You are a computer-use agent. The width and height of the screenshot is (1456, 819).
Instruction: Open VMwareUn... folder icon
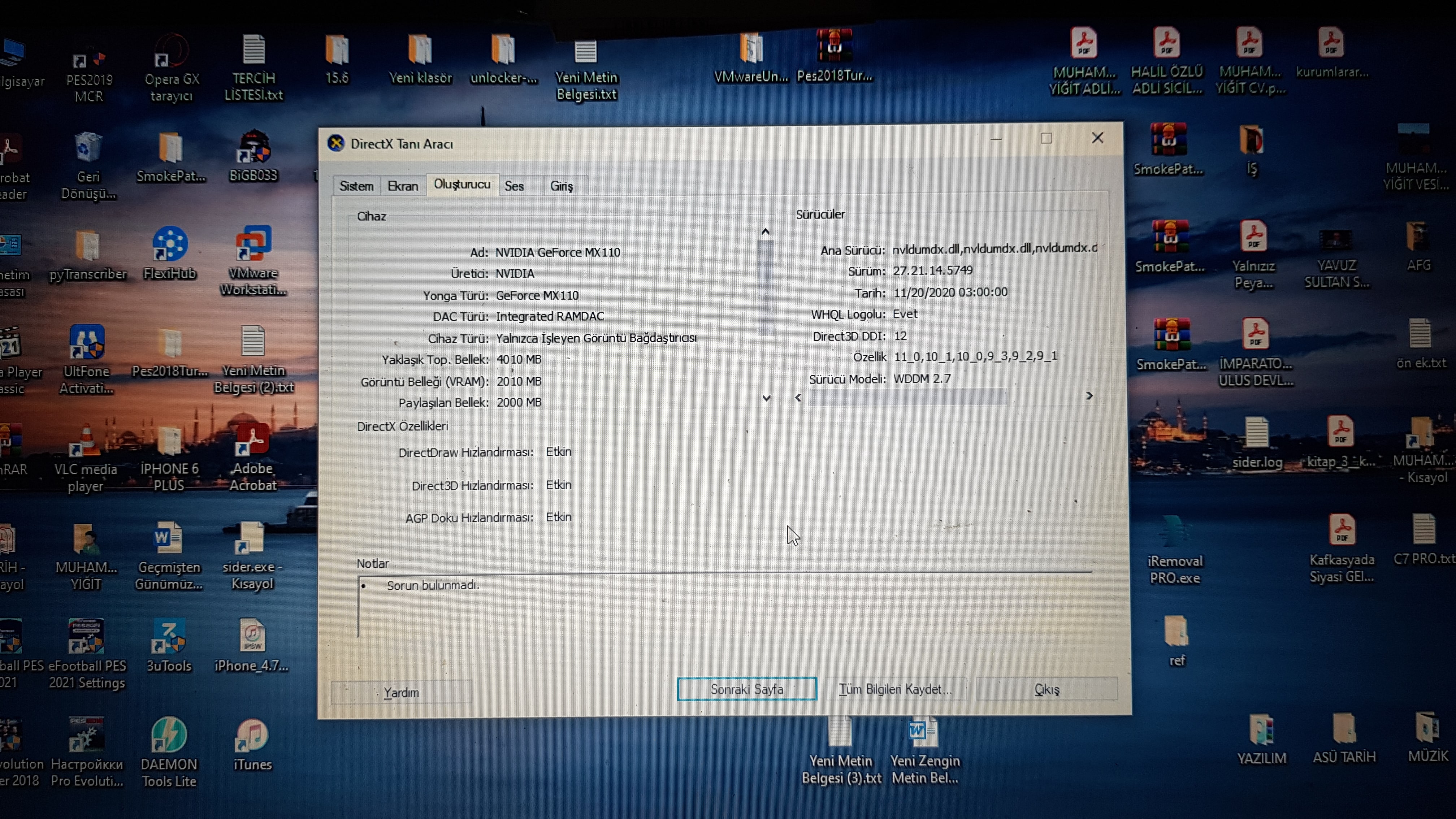tap(751, 58)
